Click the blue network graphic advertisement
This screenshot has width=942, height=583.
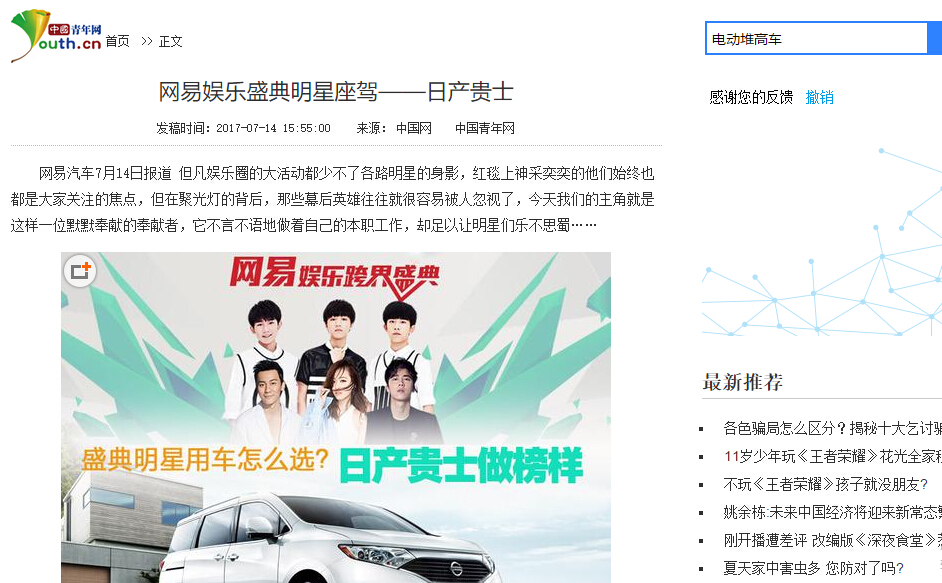tap(822, 240)
